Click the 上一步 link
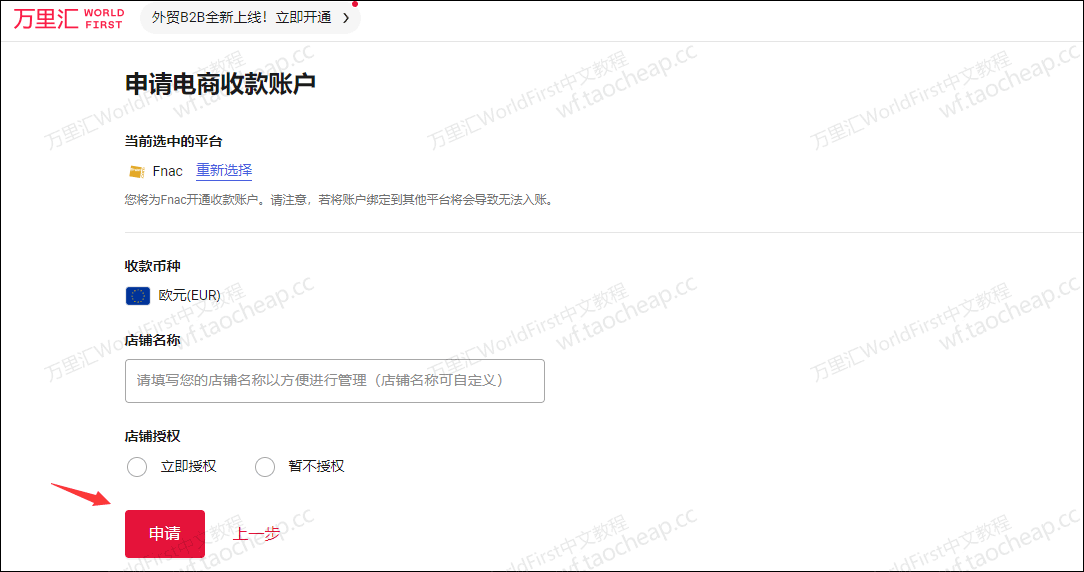1084x572 pixels. pyautogui.click(x=256, y=534)
